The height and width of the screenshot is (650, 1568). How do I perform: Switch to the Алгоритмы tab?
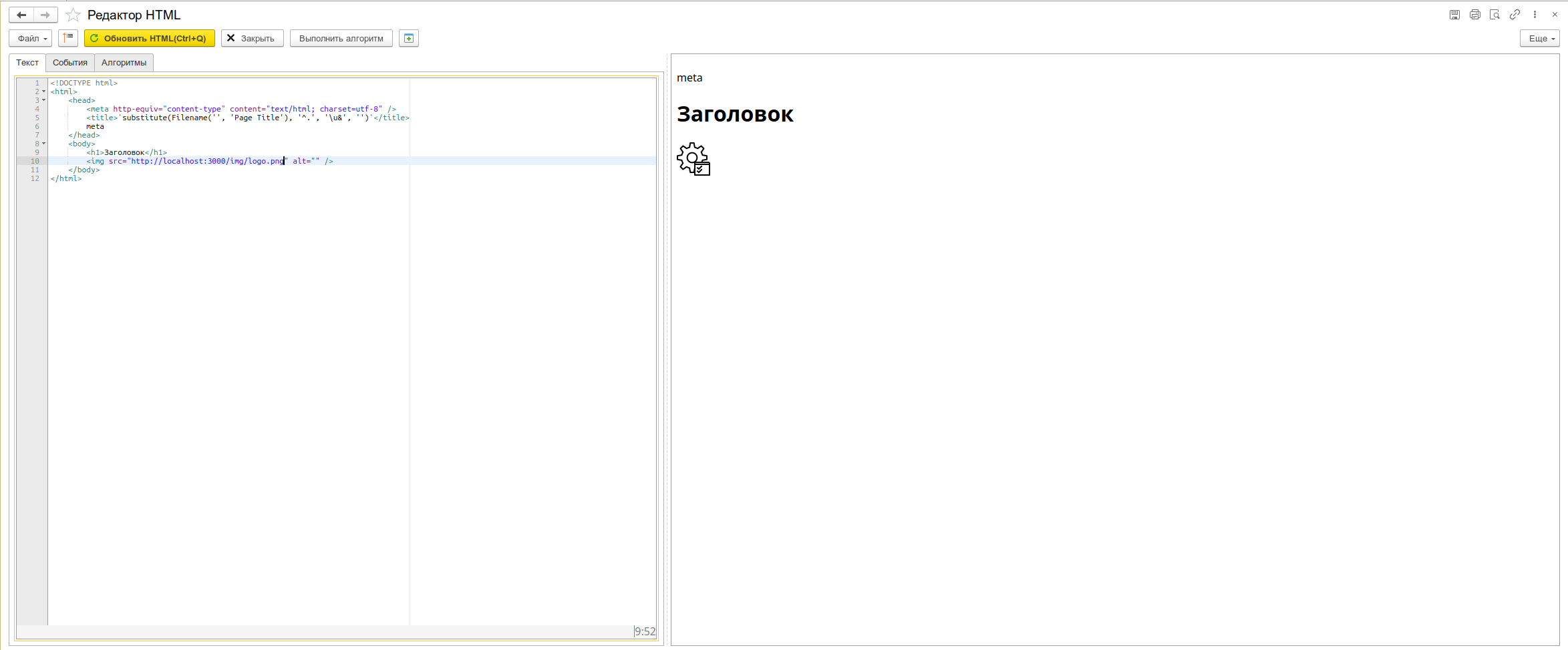tap(124, 63)
